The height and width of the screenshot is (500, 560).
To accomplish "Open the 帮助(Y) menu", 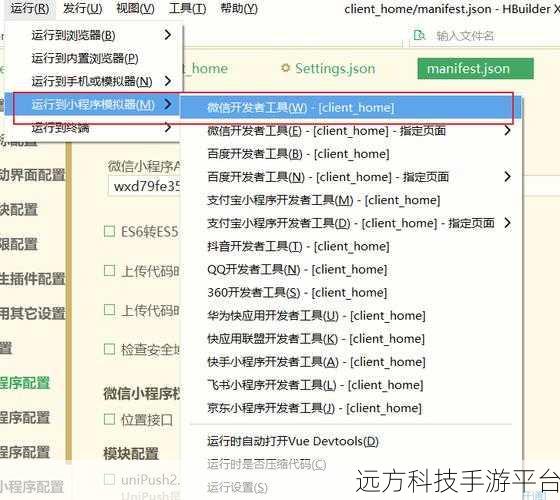I will [239, 8].
